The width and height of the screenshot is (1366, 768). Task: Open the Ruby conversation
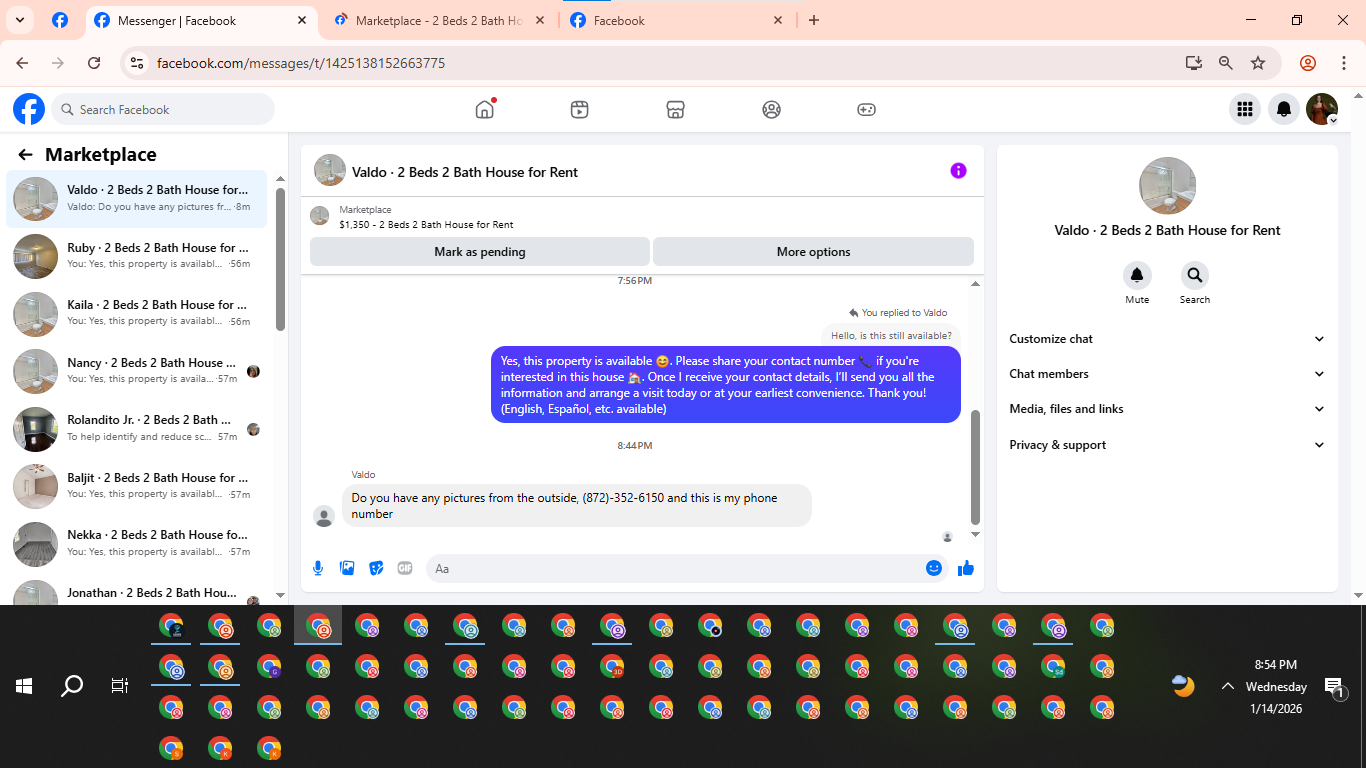tap(137, 256)
